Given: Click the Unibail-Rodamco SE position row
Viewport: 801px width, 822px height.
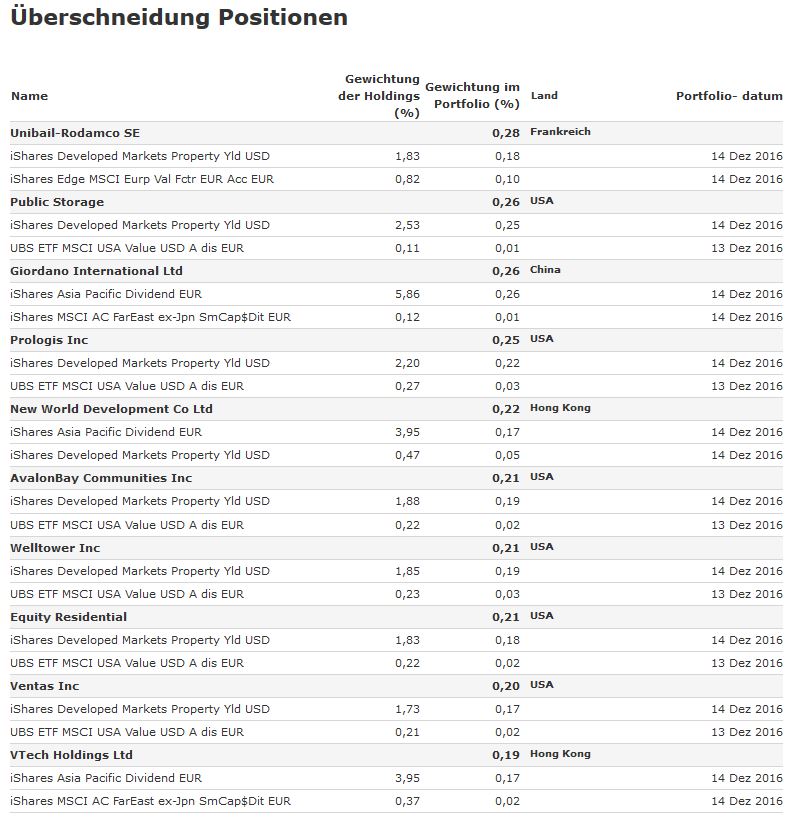Looking at the screenshot, I should click(75, 133).
